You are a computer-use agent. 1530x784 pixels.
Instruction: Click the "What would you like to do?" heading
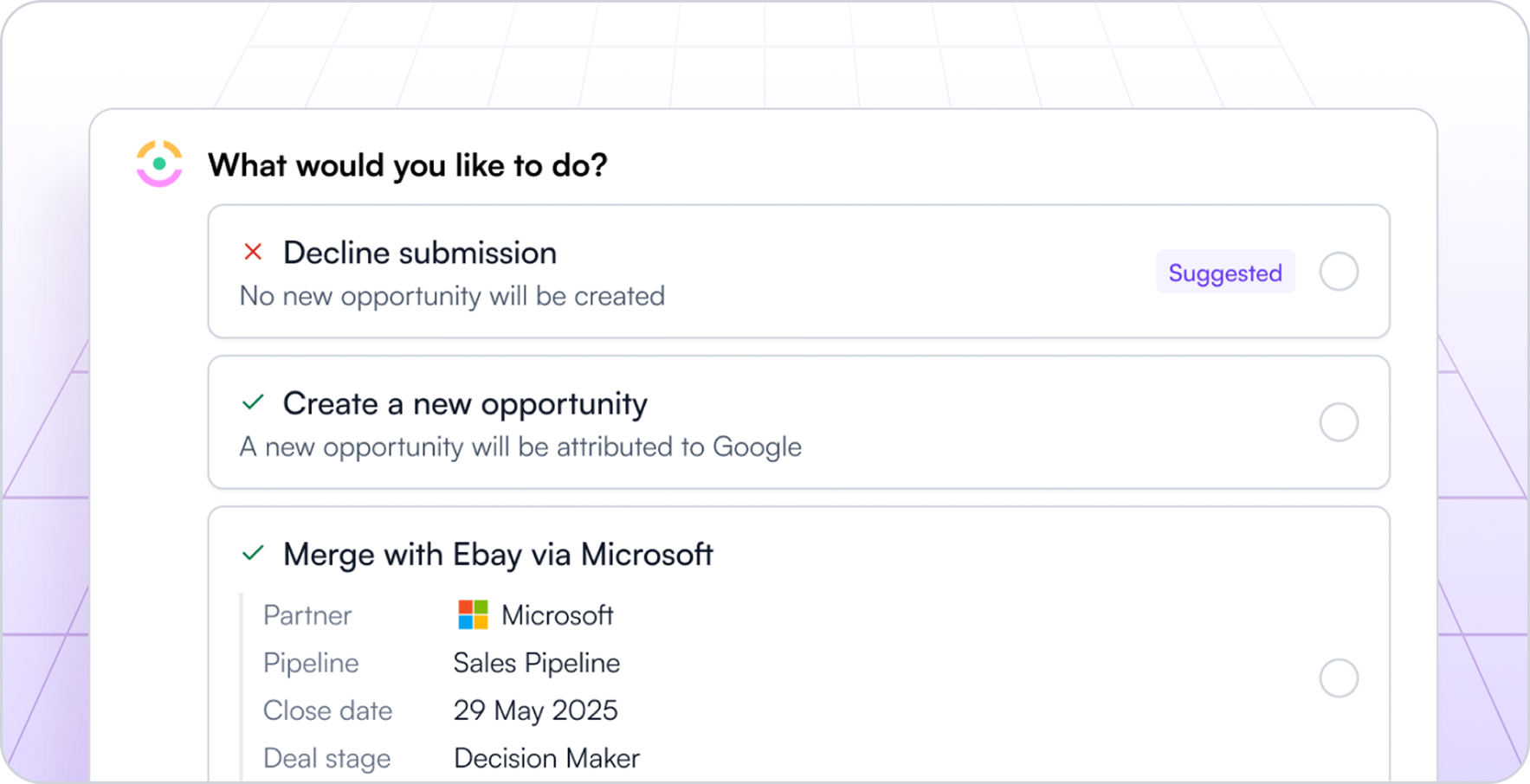408,164
